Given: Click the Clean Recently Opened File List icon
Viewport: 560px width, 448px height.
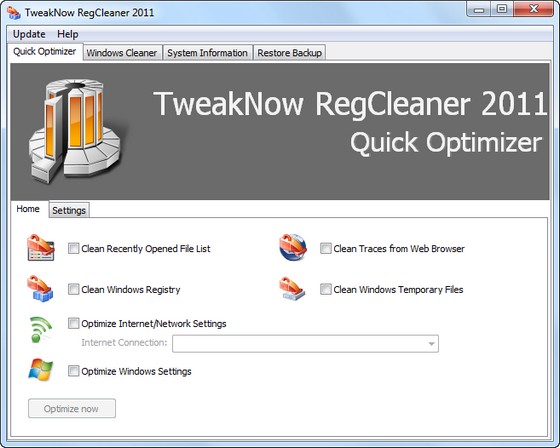Looking at the screenshot, I should (41, 247).
